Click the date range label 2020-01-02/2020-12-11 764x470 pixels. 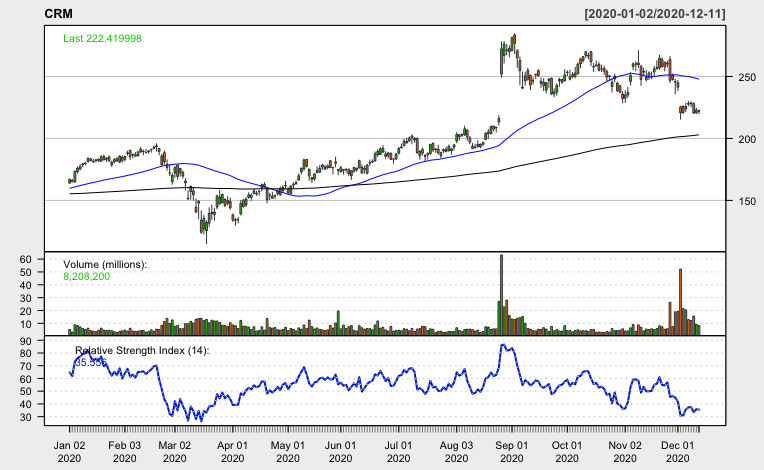coord(655,14)
